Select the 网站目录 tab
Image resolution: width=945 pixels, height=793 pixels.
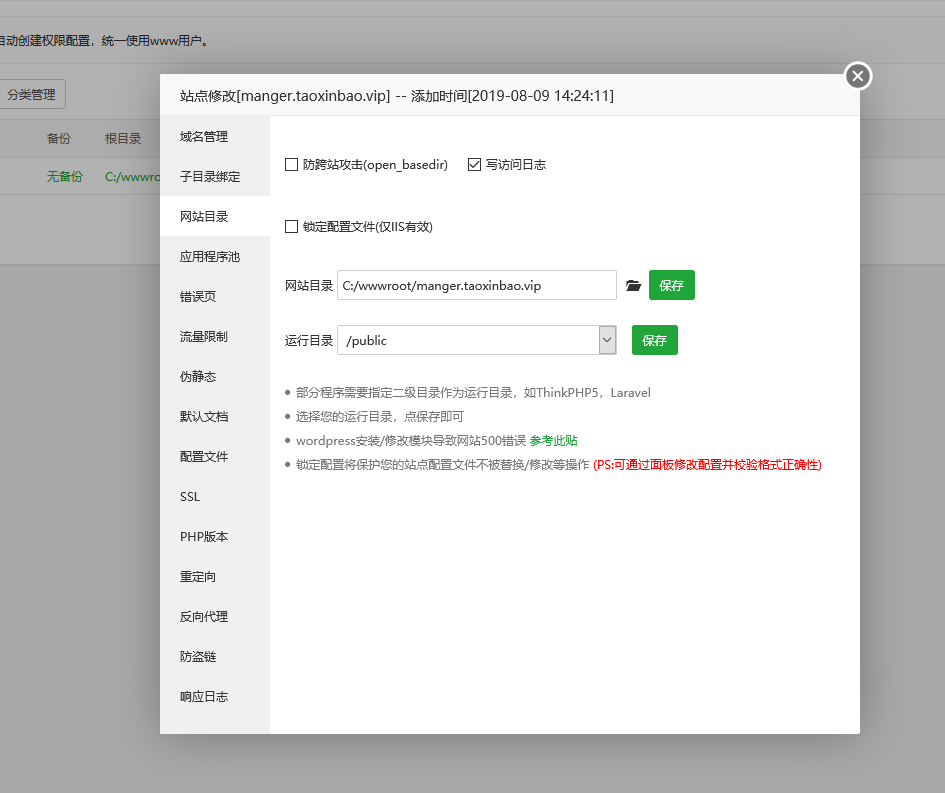pos(215,216)
